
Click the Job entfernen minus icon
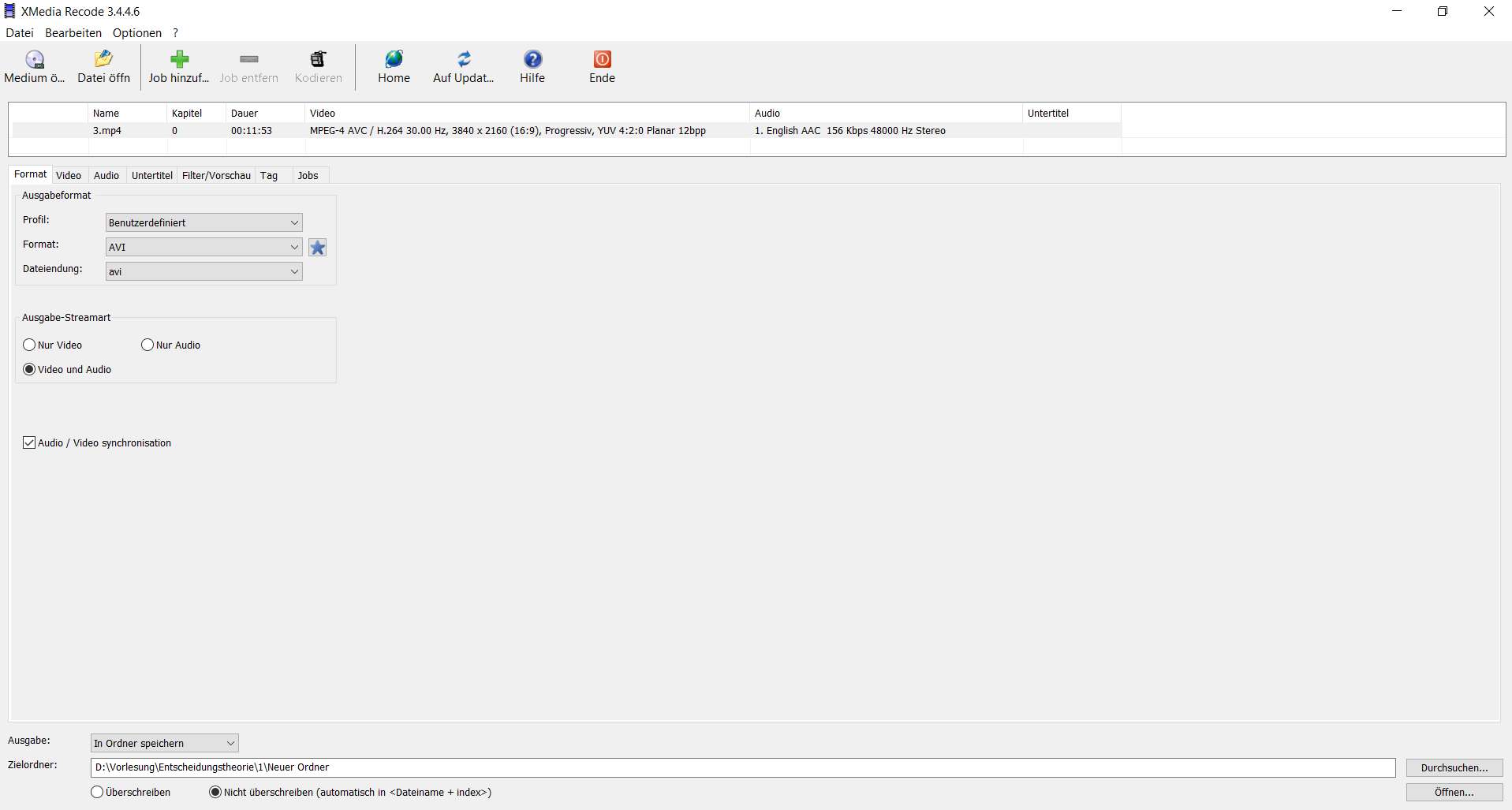coord(249,59)
